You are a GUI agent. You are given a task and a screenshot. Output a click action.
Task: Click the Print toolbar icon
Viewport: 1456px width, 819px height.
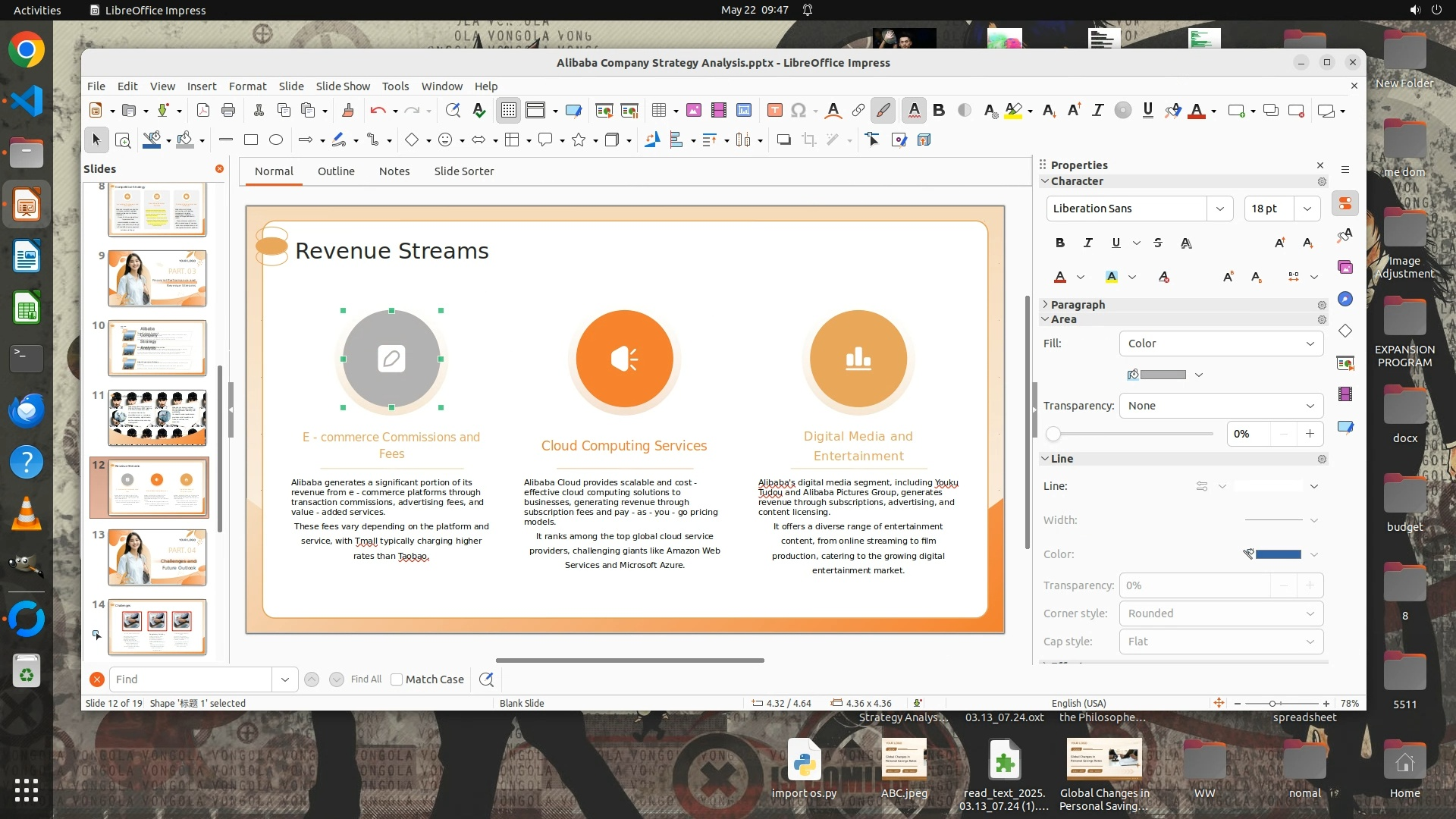[228, 111]
